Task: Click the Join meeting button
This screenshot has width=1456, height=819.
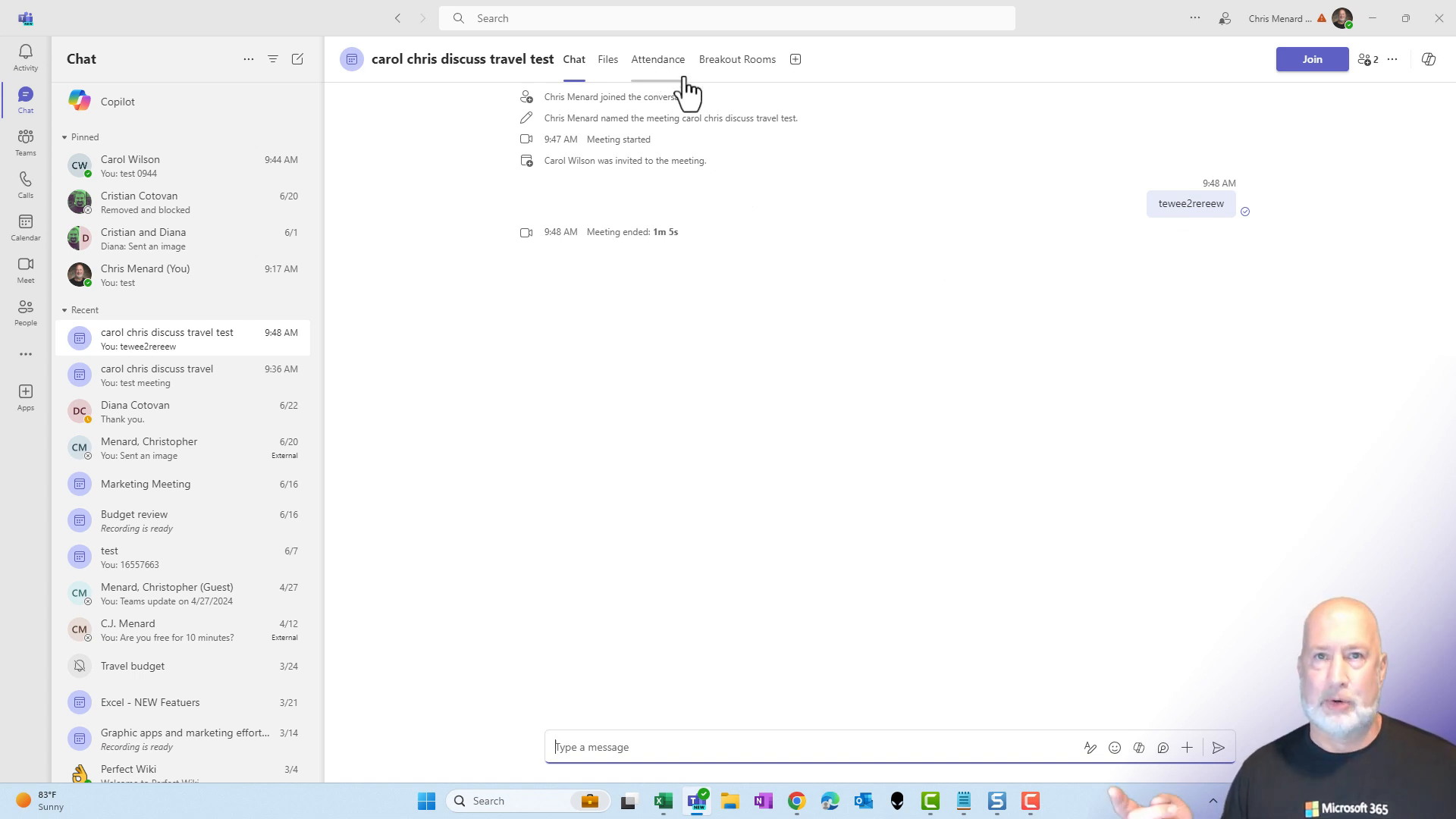Action: click(x=1311, y=59)
